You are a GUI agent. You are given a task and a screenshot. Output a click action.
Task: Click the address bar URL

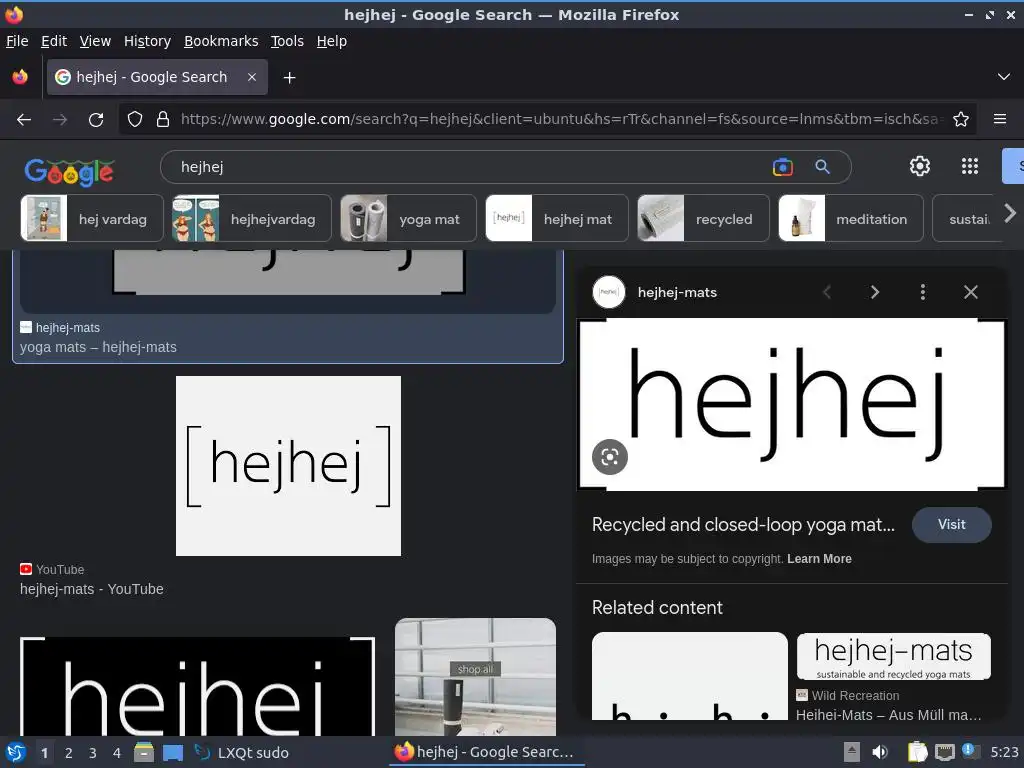tap(562, 120)
